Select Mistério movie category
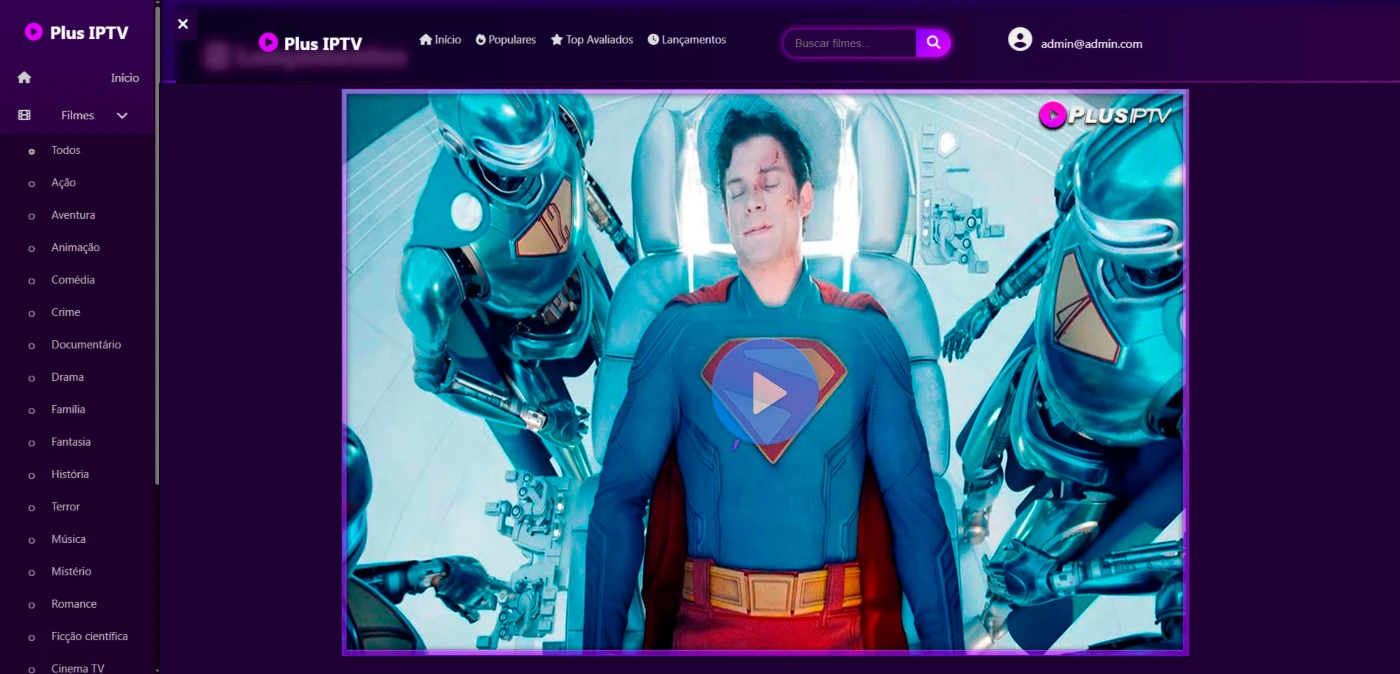This screenshot has height=674, width=1400. point(71,572)
